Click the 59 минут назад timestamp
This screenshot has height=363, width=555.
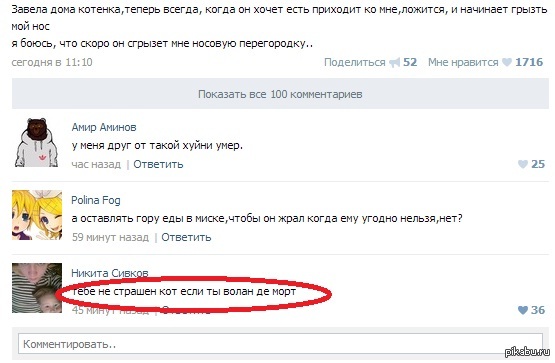pos(110,237)
